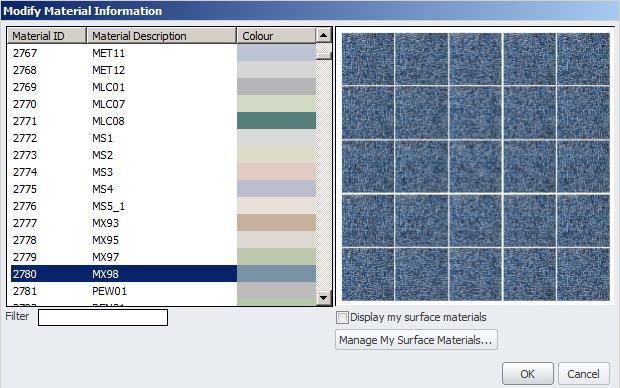Open Manage My Surface Materials dialog

[x=416, y=340]
